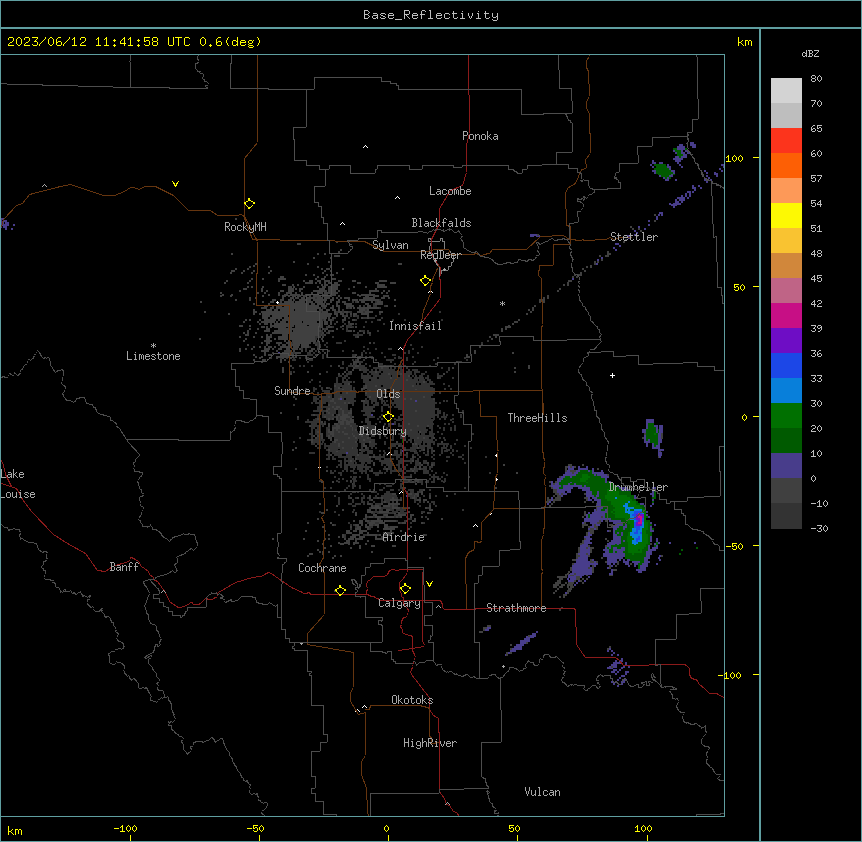Click the yellow diamond marker south of RedDeer

(425, 281)
